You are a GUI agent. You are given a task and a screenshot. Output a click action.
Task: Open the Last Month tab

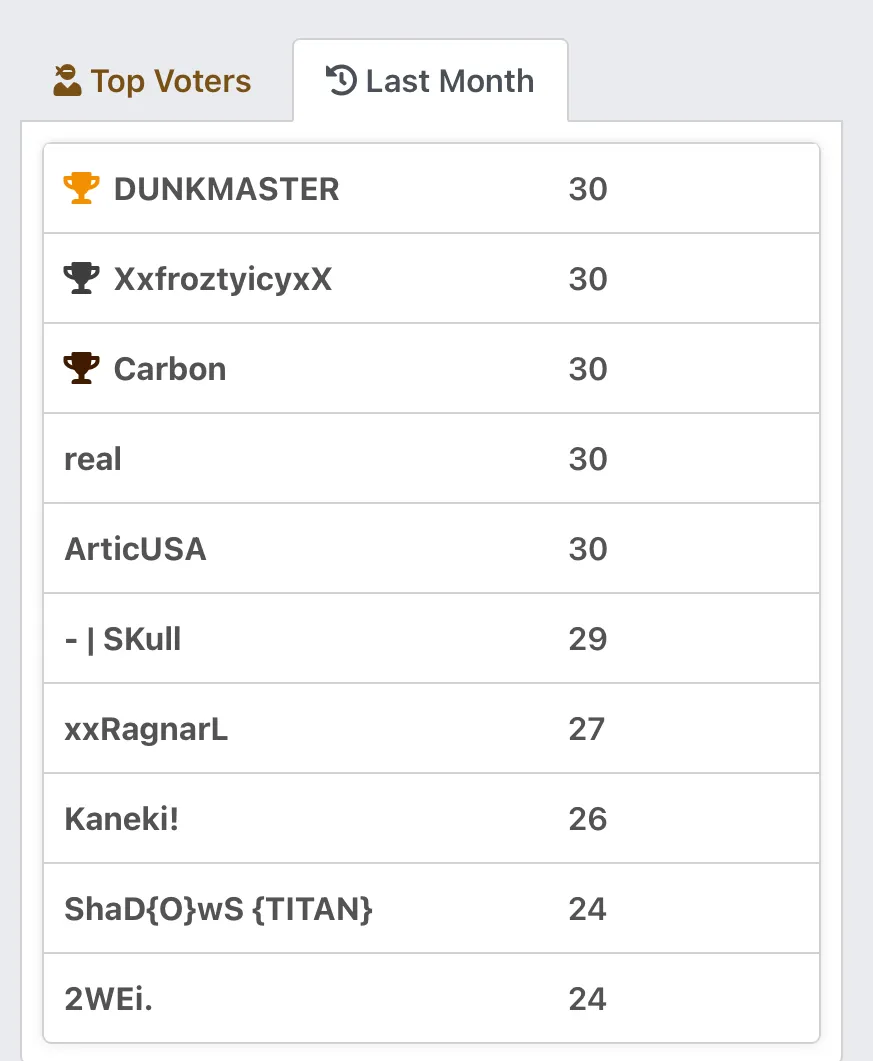click(430, 81)
